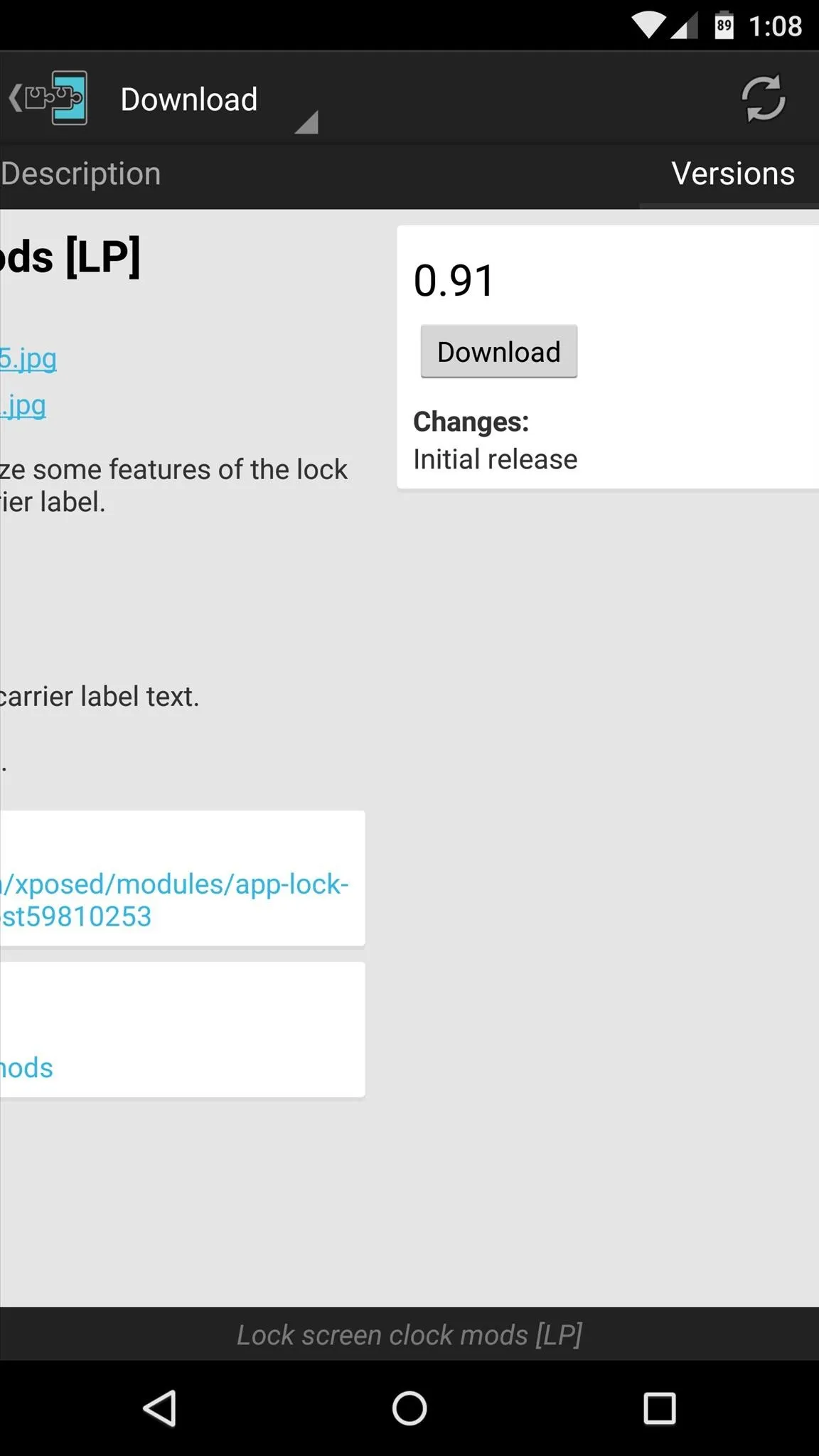
Task: Open the 5.jpg screenshot link
Action: tap(28, 359)
